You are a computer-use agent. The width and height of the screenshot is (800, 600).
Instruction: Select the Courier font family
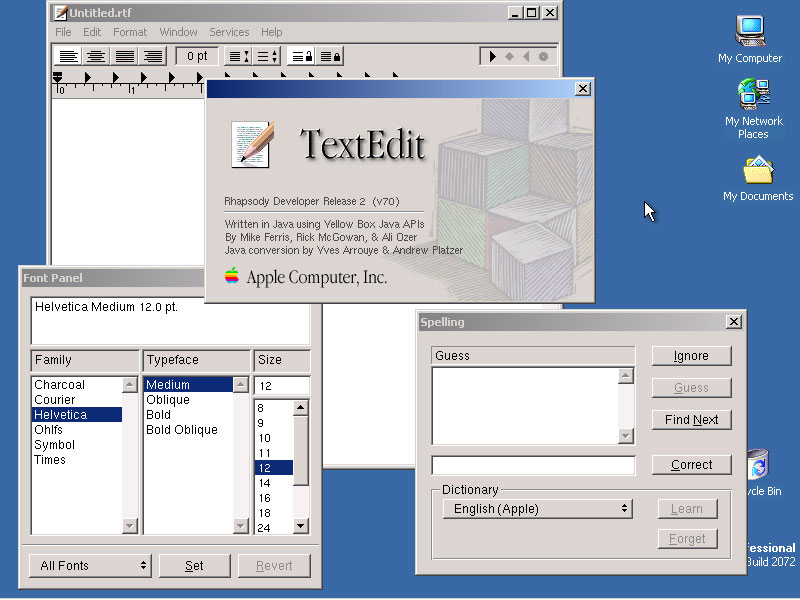(x=77, y=399)
